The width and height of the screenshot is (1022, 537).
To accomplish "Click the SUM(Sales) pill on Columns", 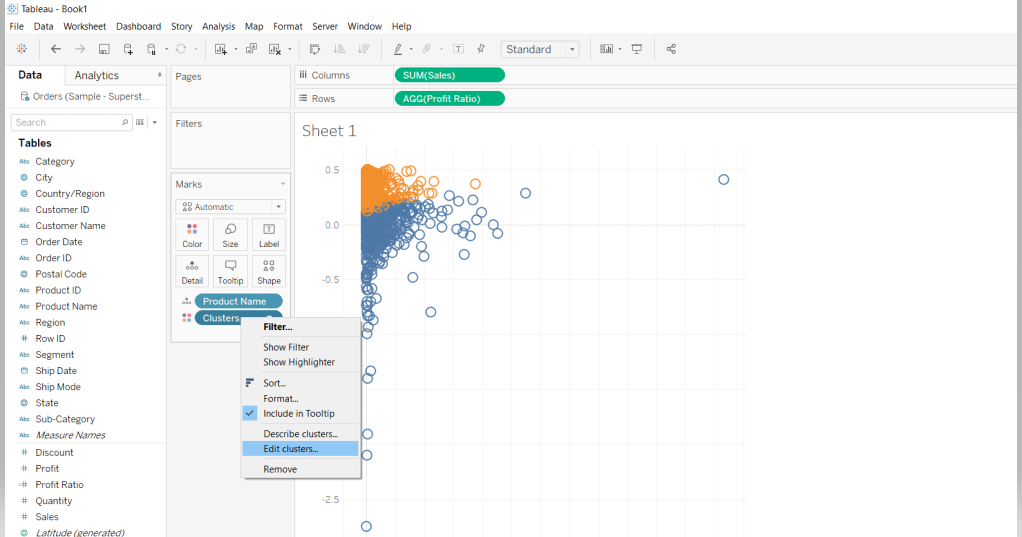I will click(450, 75).
